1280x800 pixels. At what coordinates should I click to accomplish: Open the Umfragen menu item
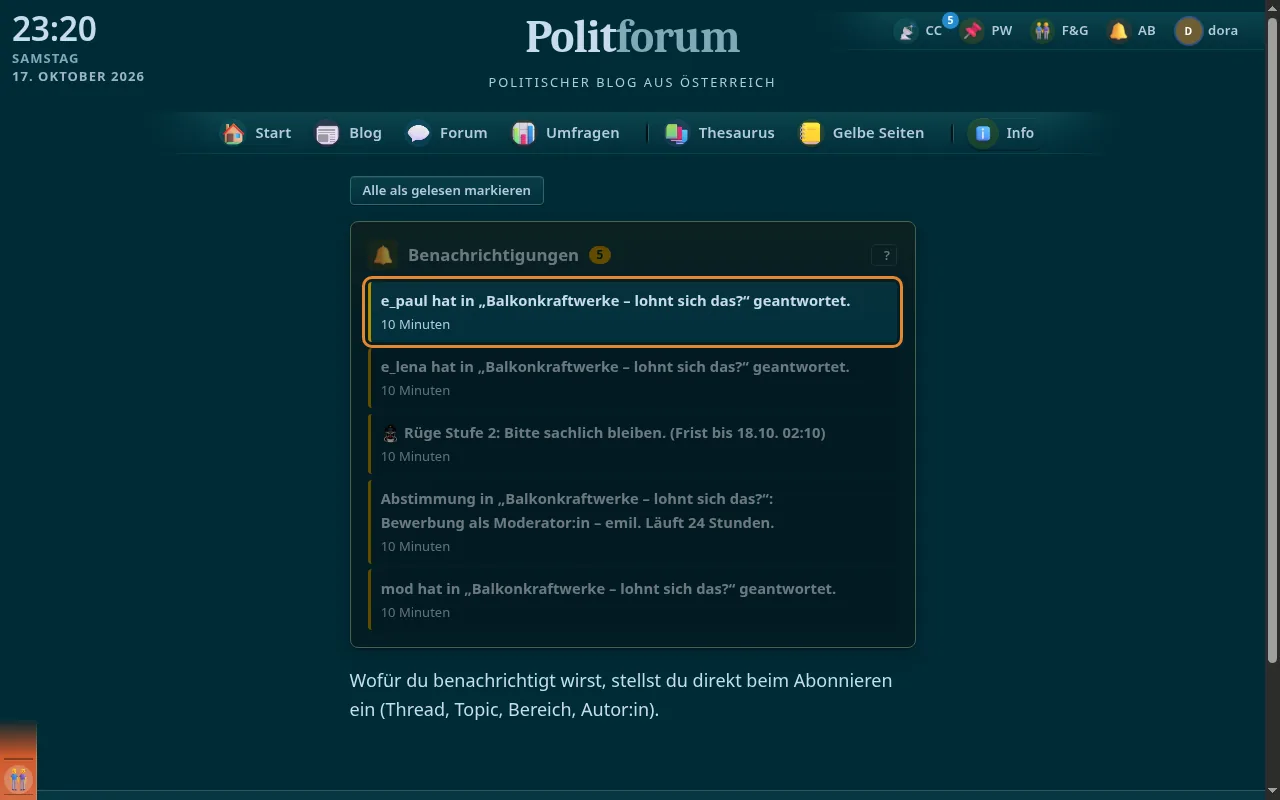click(566, 133)
